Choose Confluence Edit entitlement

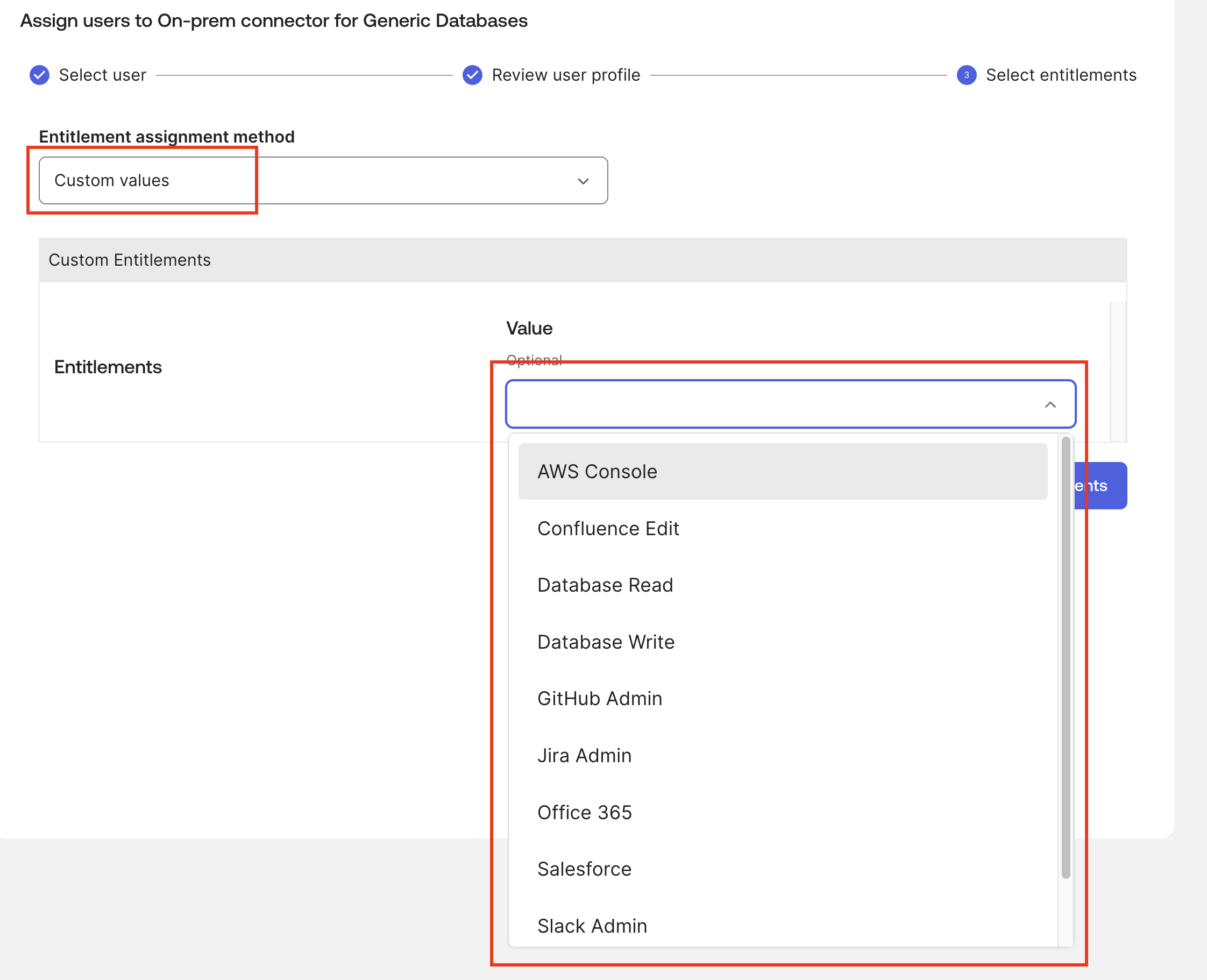(608, 528)
